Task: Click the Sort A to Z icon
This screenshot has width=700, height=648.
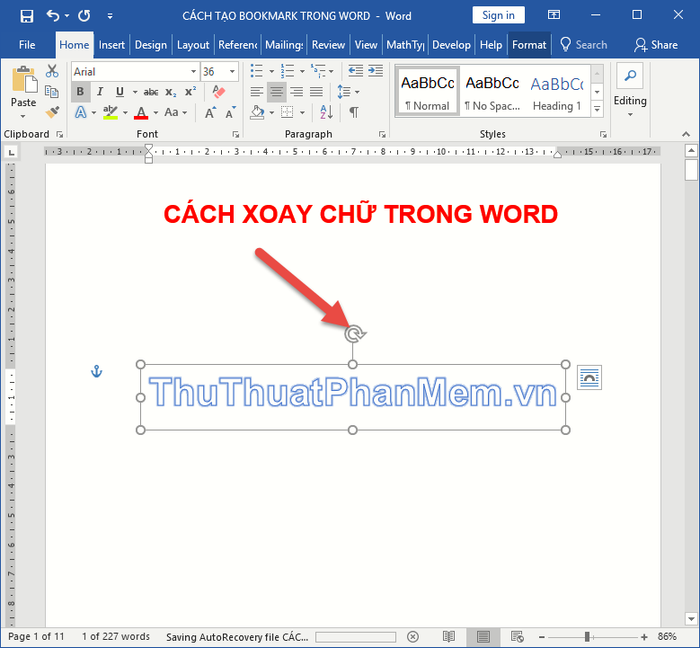Action: [326, 112]
